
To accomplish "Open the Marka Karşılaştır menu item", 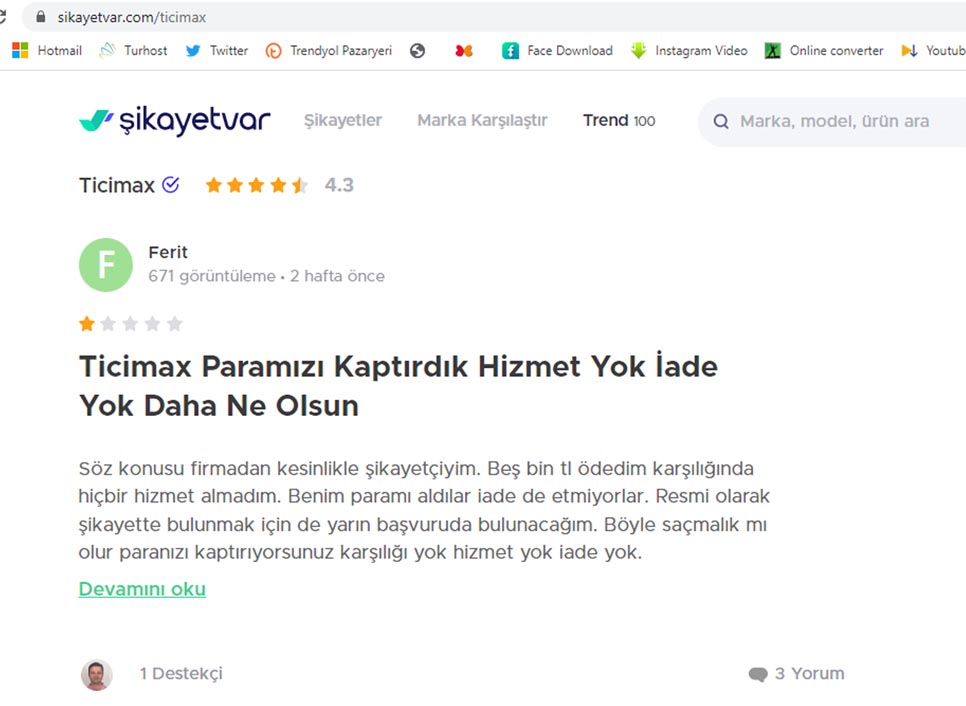I will [x=482, y=121].
